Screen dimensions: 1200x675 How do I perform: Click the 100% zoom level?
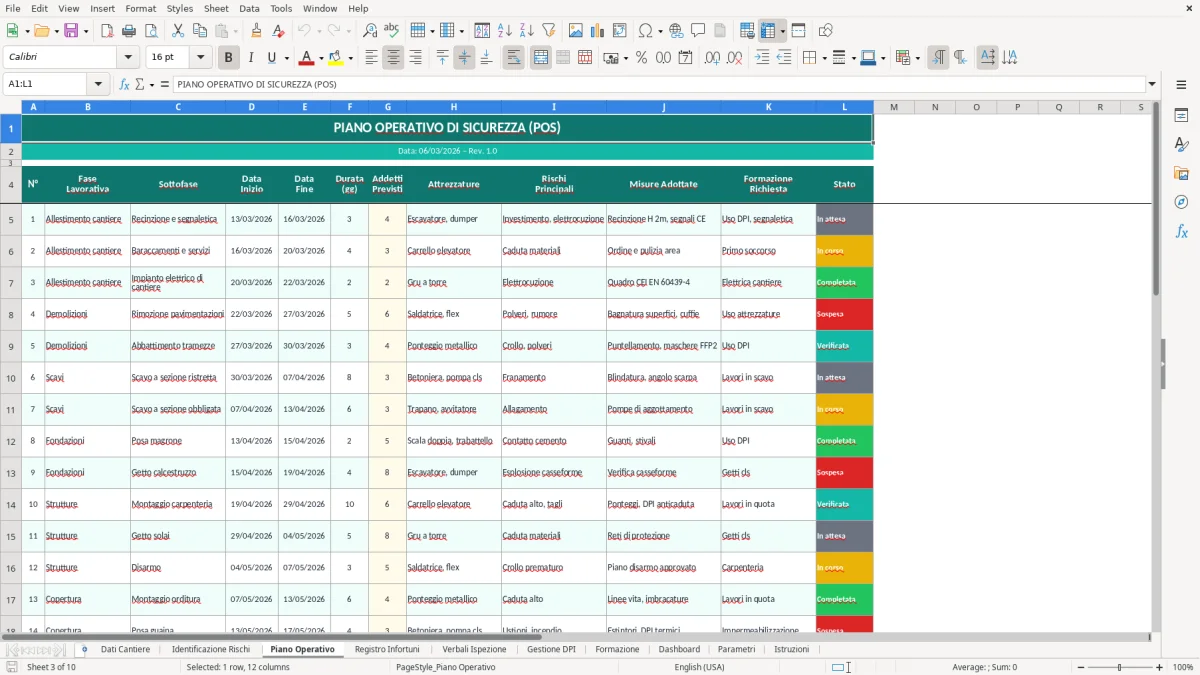coord(1182,667)
